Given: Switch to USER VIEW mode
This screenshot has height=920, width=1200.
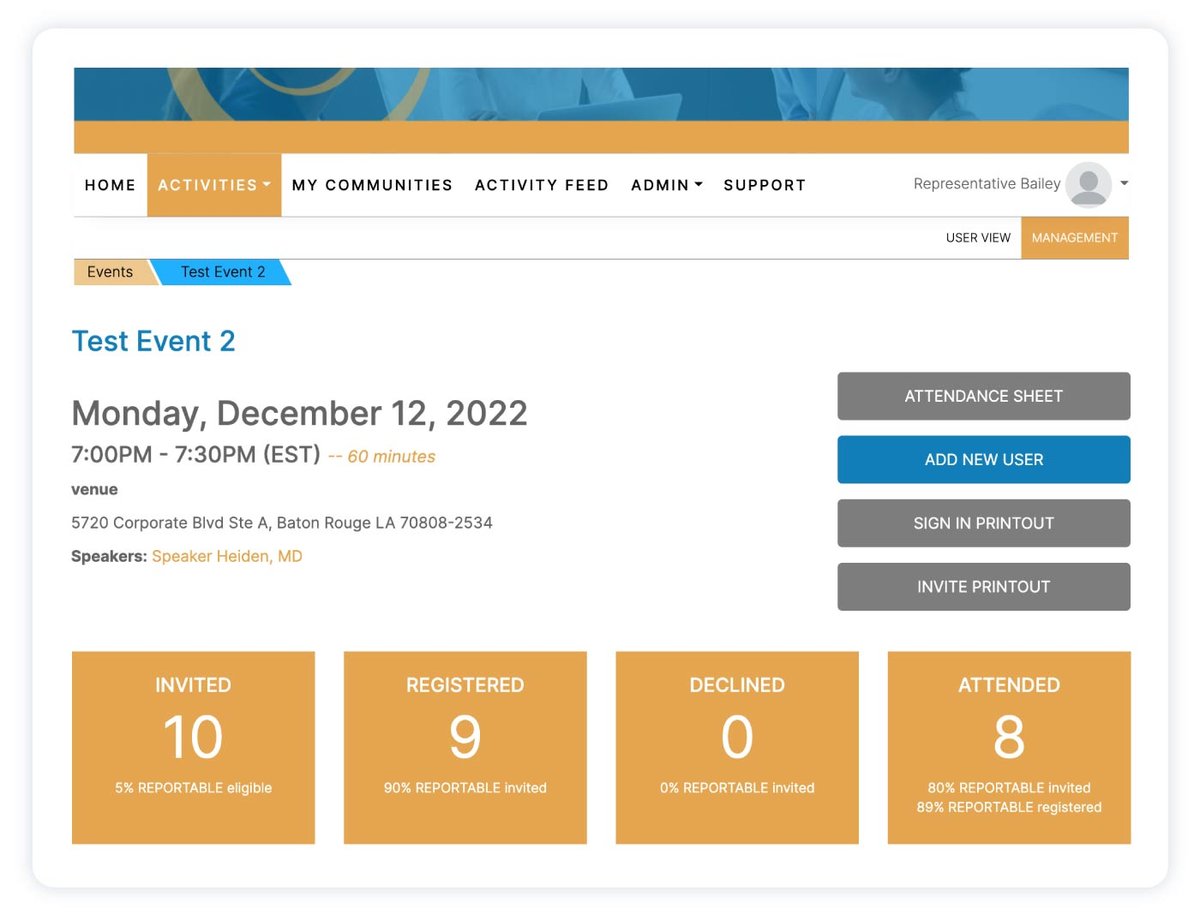Looking at the screenshot, I should [x=978, y=238].
